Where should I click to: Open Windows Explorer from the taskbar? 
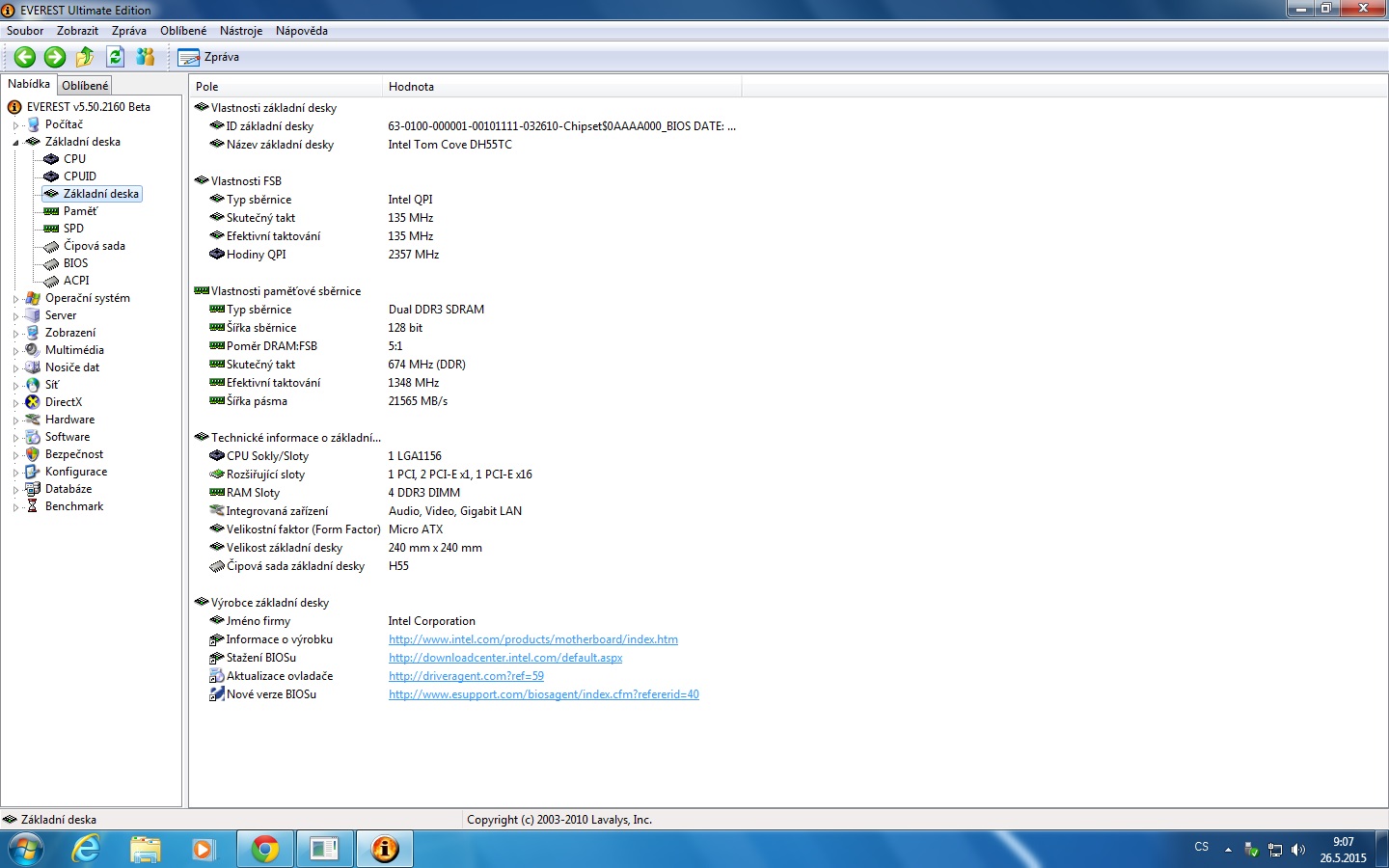tap(146, 849)
